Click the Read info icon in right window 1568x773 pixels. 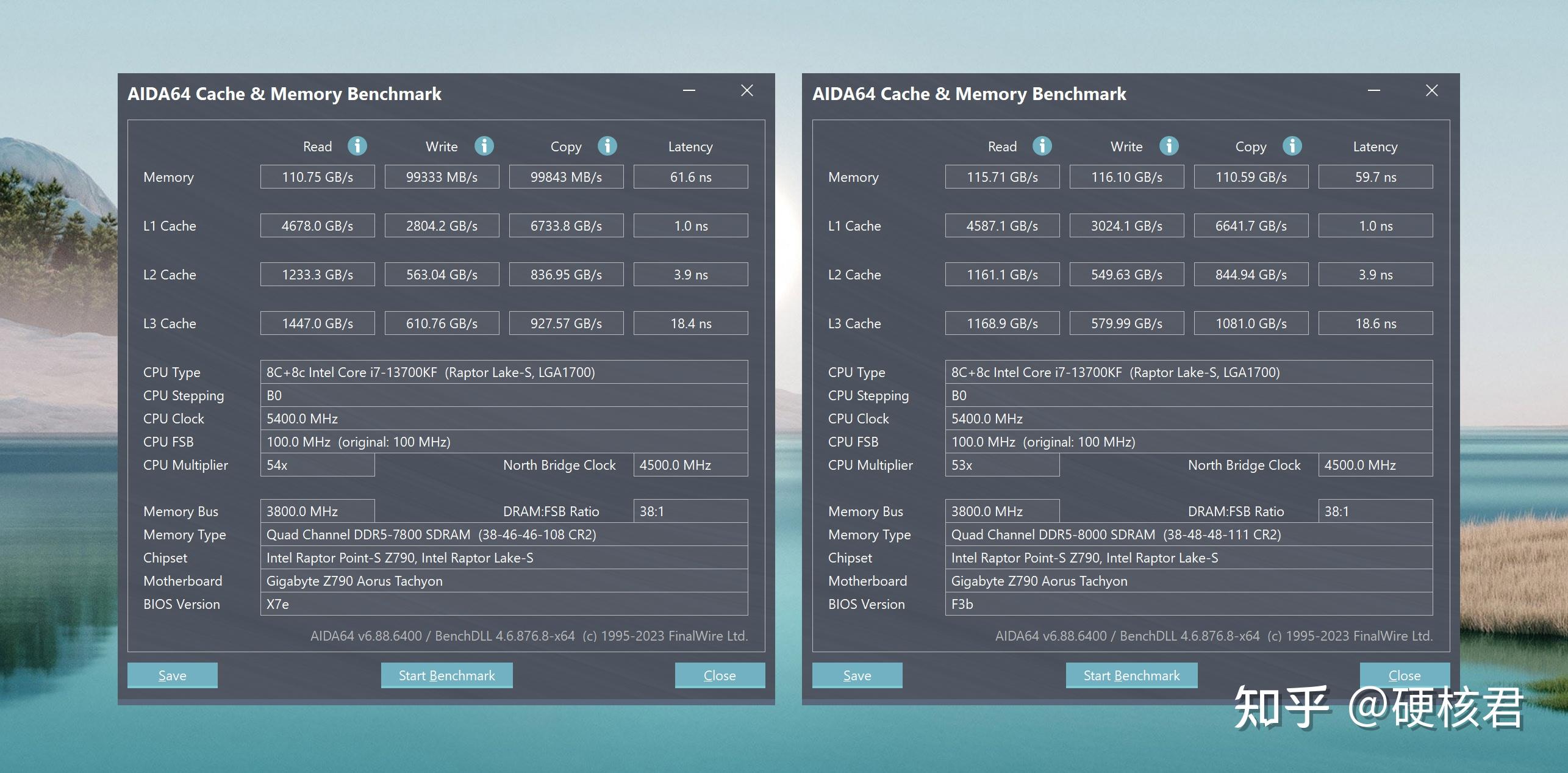tap(1042, 146)
